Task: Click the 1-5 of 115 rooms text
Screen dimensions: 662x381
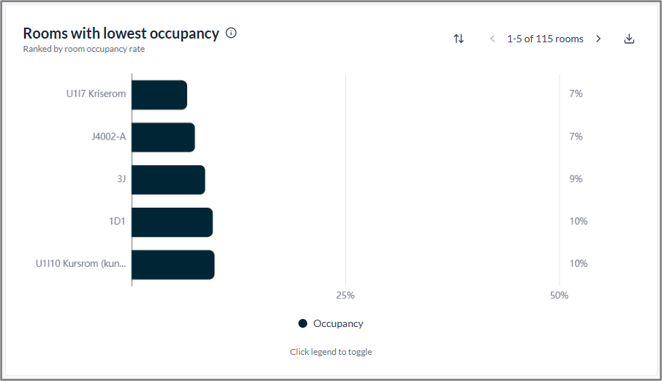Action: pos(545,39)
